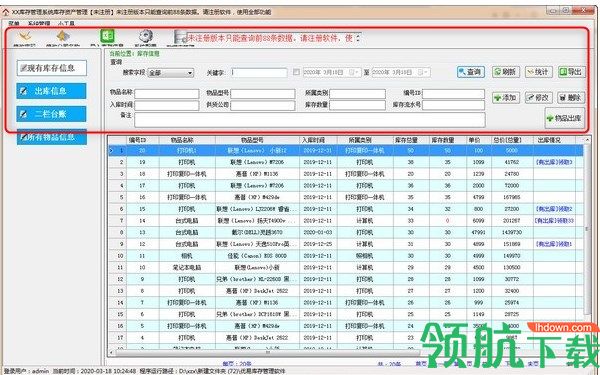Click the table vertical scrollbar up arrow

(587, 140)
